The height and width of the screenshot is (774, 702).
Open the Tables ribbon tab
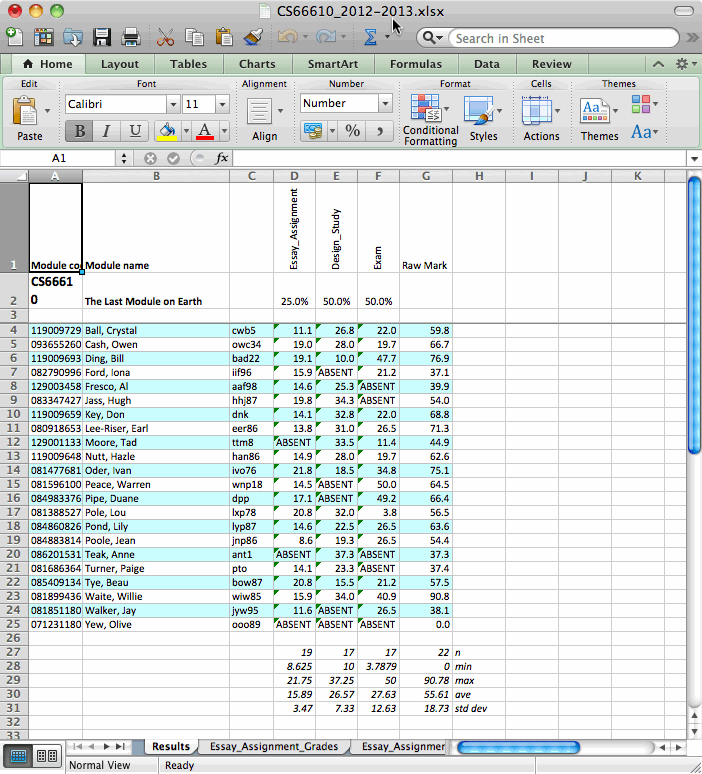(x=188, y=64)
